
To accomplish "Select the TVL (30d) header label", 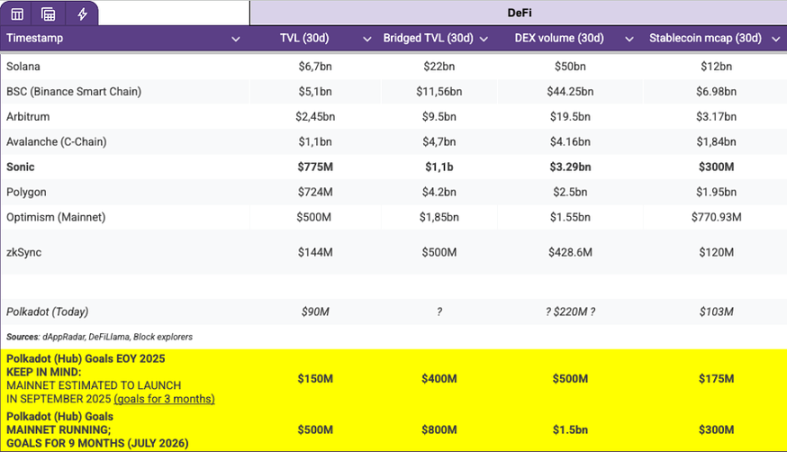I will 304,38.
